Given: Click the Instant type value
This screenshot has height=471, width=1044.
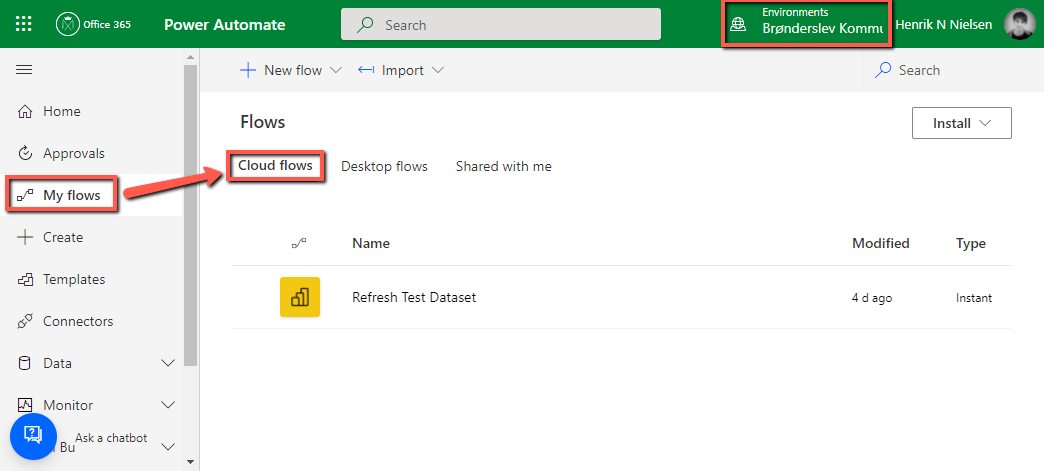Looking at the screenshot, I should 974,298.
